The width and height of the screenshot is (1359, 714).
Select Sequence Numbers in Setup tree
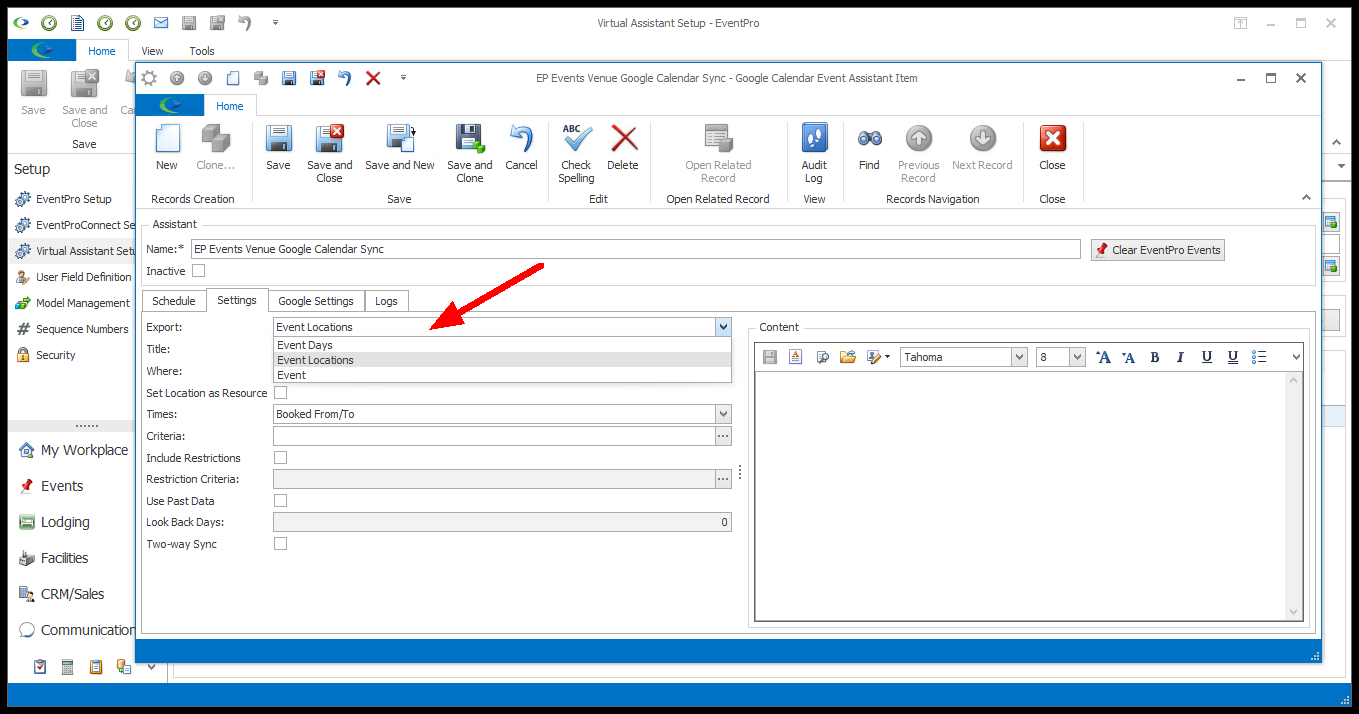click(x=82, y=329)
